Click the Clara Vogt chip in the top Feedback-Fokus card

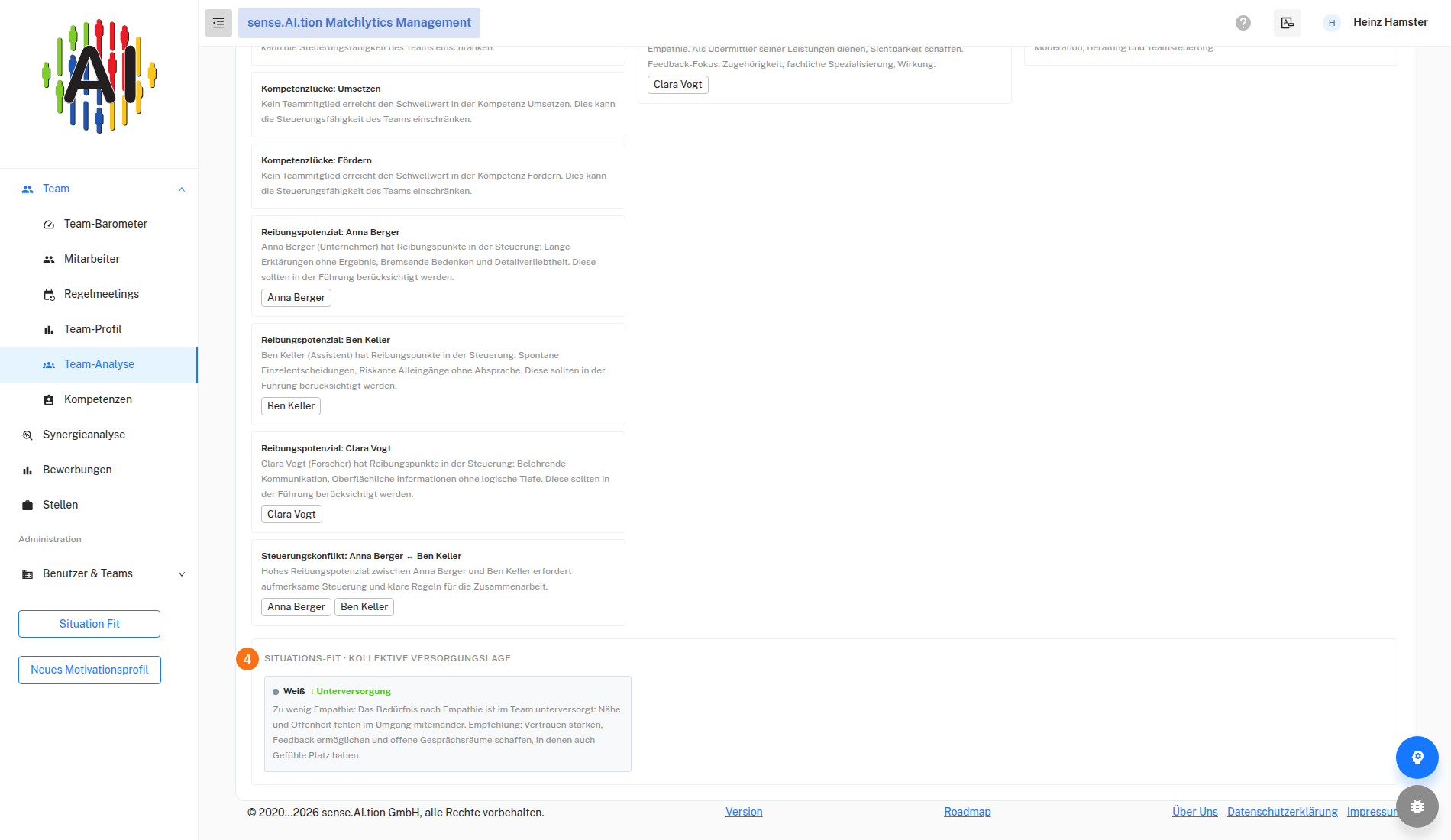point(678,85)
